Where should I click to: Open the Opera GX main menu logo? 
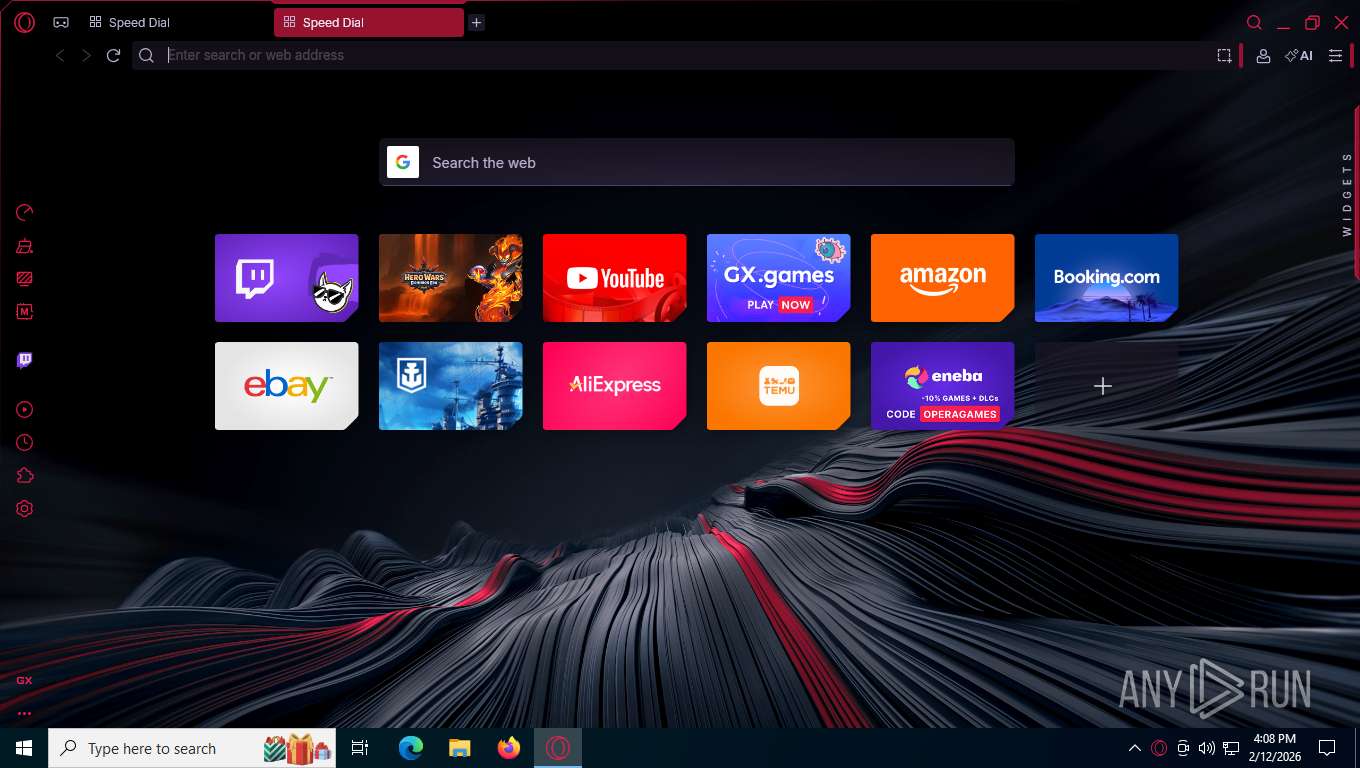pyautogui.click(x=25, y=22)
